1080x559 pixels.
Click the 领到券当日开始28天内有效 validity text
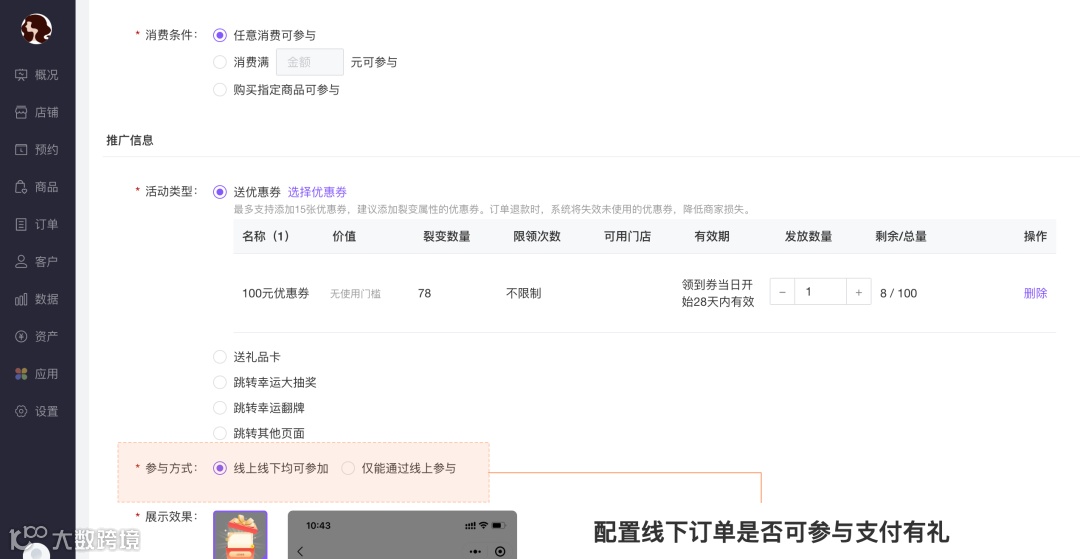pyautogui.click(x=718, y=293)
